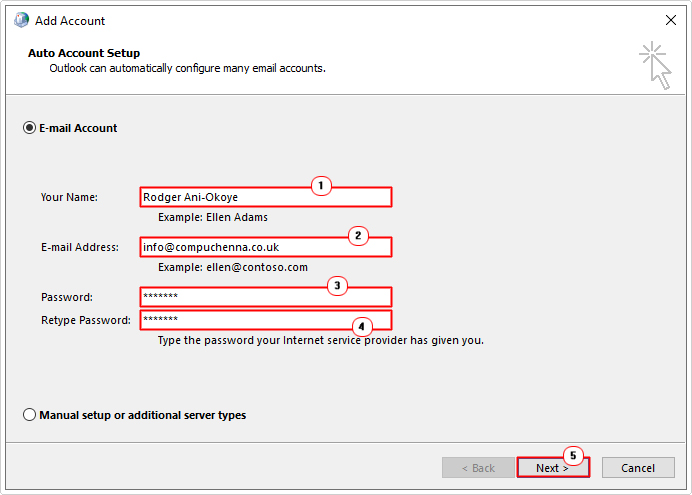This screenshot has height=495, width=692.
Task: Select the E-mail Account radio button
Action: 29,128
